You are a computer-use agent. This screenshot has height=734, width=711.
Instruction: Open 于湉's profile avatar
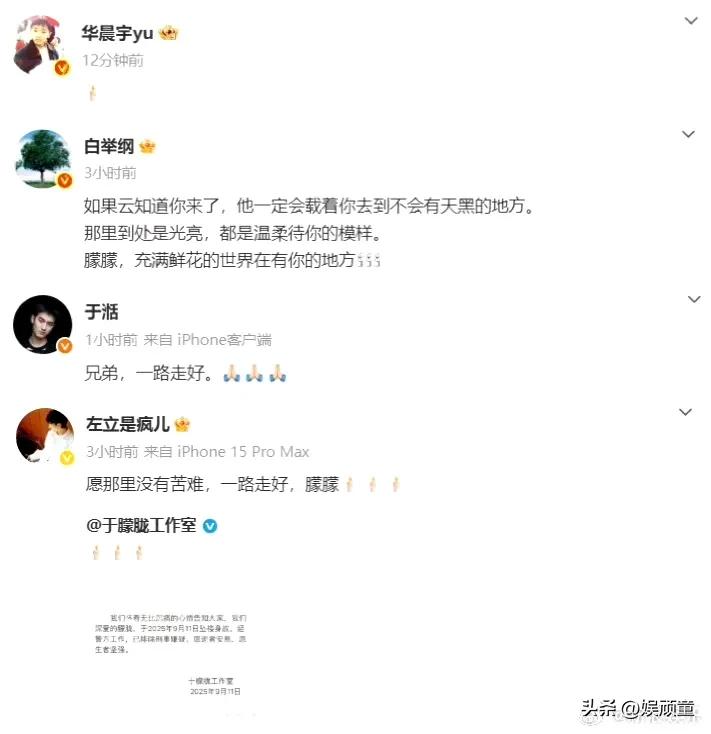point(43,324)
